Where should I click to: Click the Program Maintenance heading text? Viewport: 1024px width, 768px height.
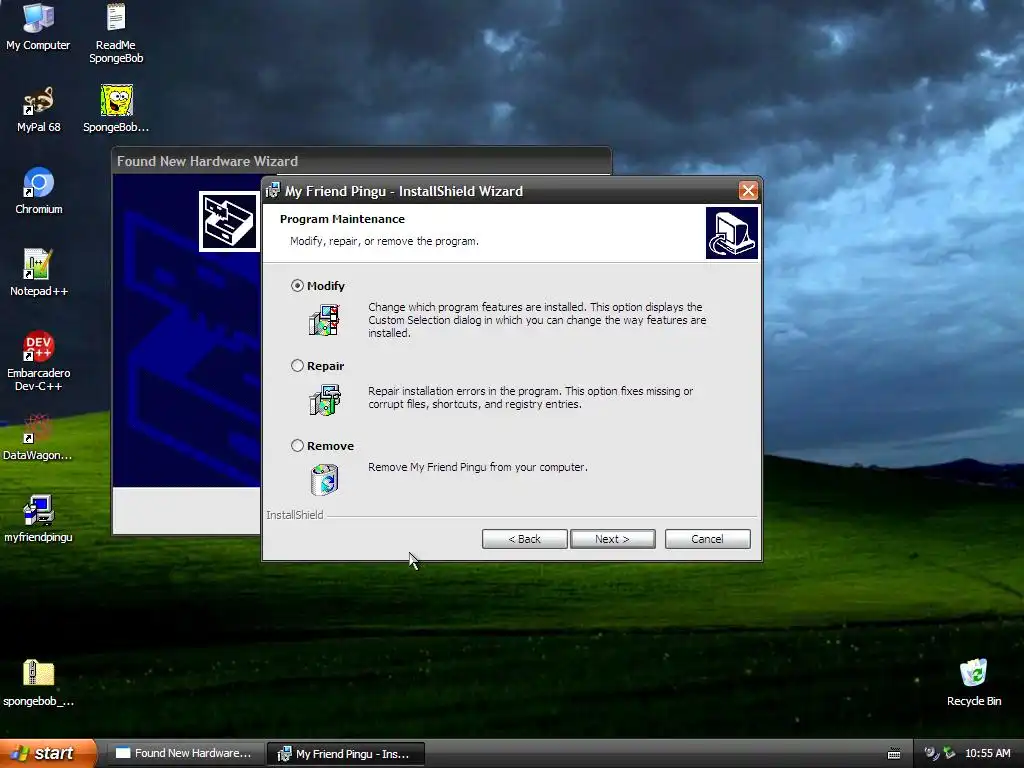pos(342,219)
